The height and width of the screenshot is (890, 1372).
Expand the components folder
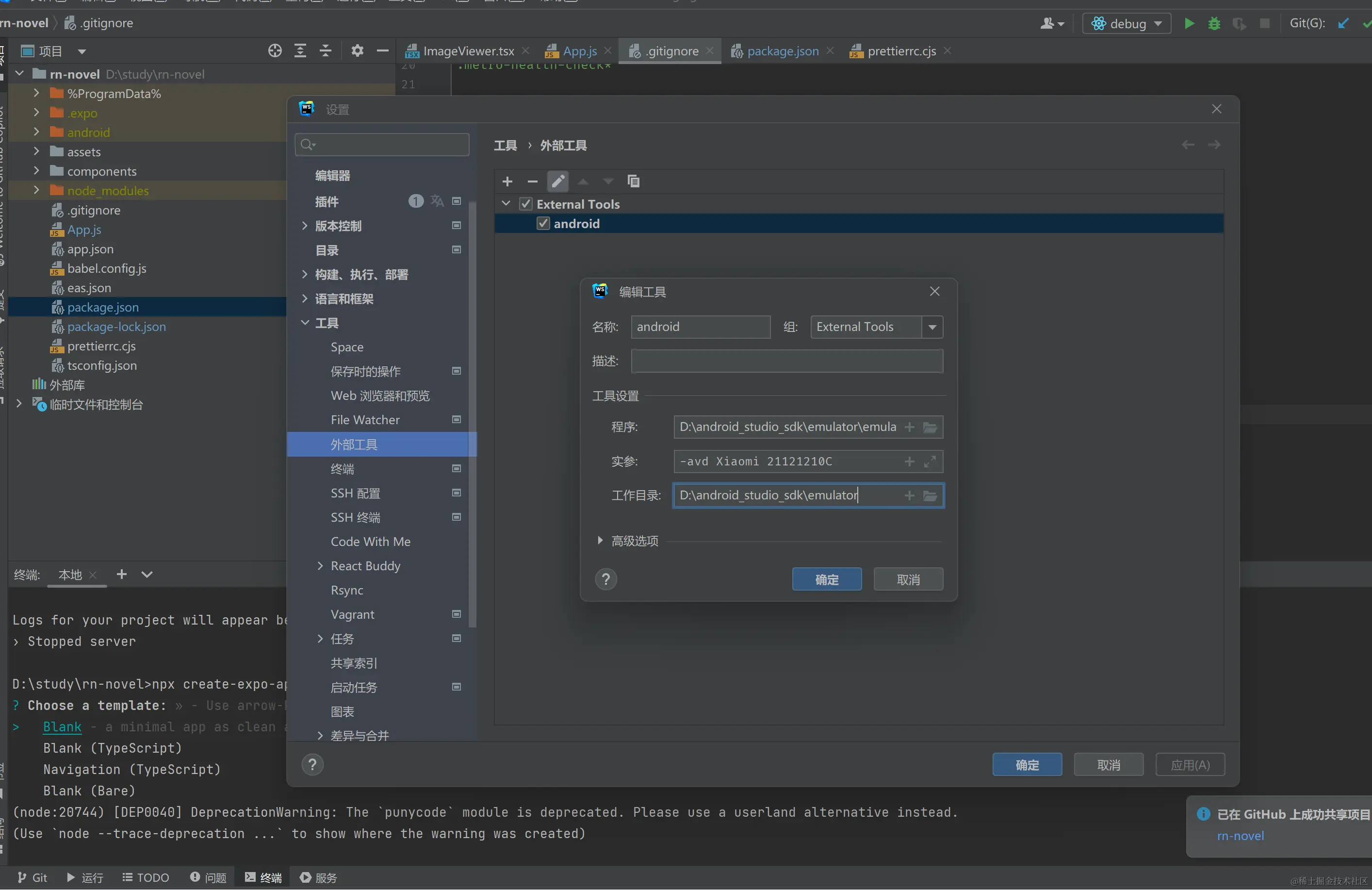(x=36, y=171)
